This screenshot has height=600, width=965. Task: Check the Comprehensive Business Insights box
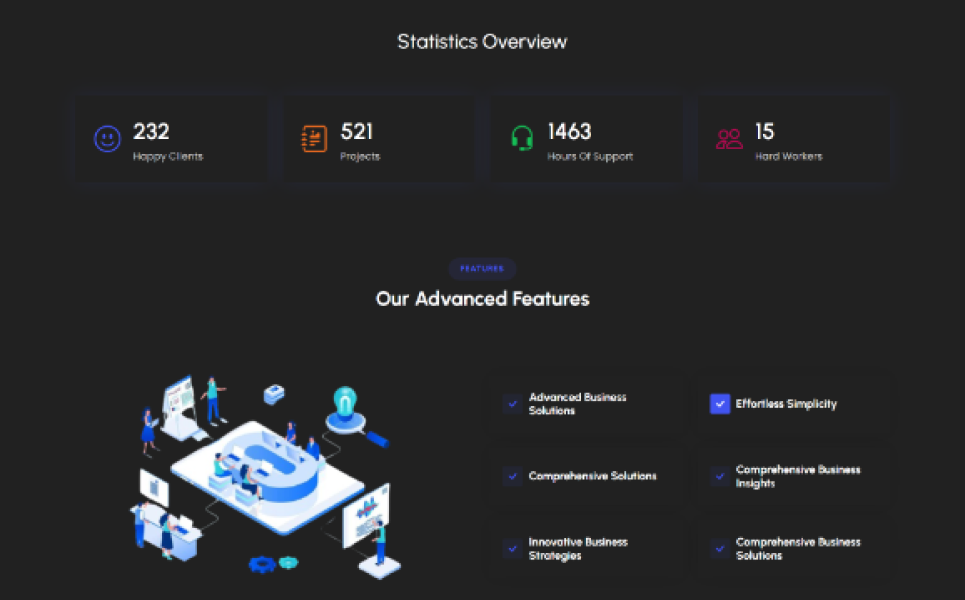720,476
